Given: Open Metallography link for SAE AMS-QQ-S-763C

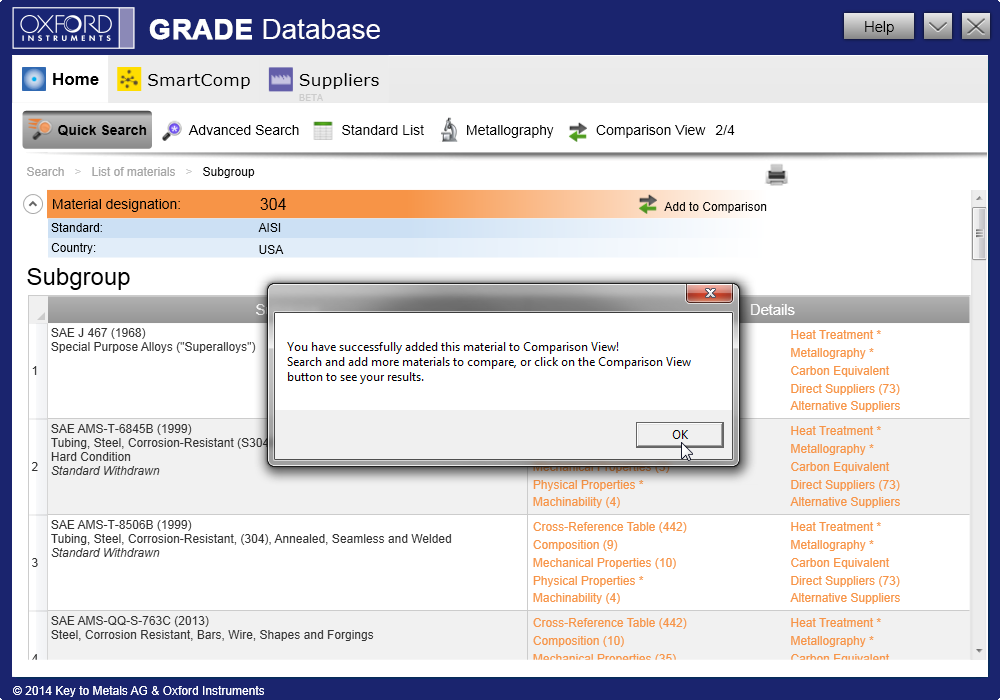Looking at the screenshot, I should [832, 641].
